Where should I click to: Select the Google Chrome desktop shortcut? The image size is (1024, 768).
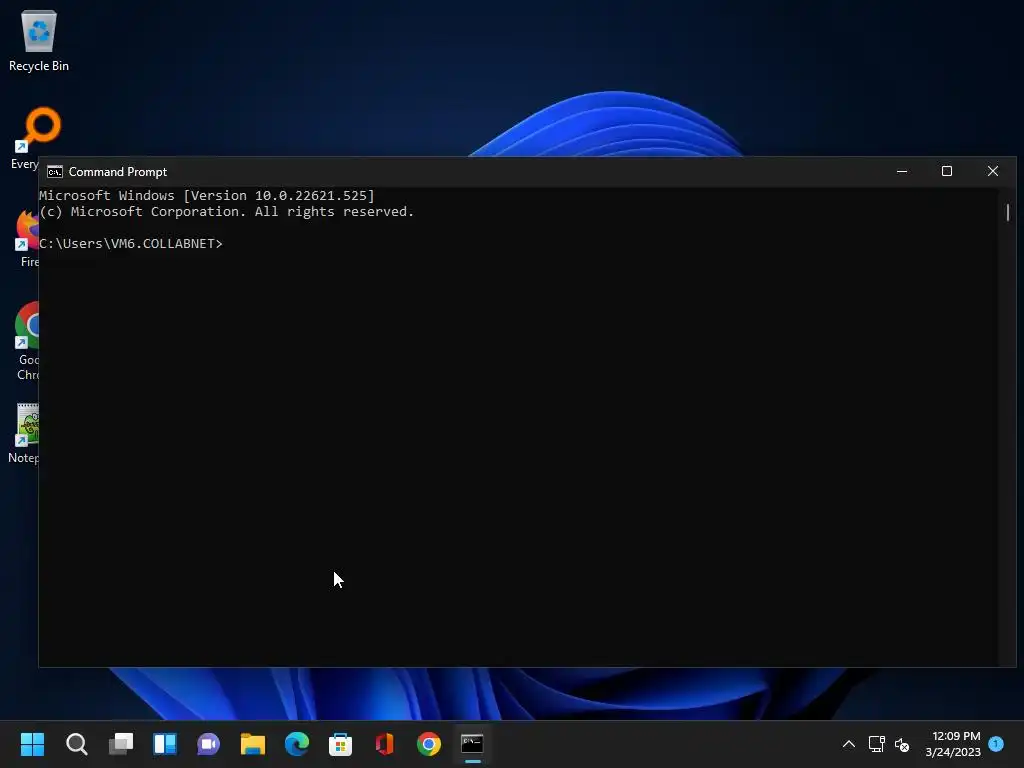[x=26, y=340]
